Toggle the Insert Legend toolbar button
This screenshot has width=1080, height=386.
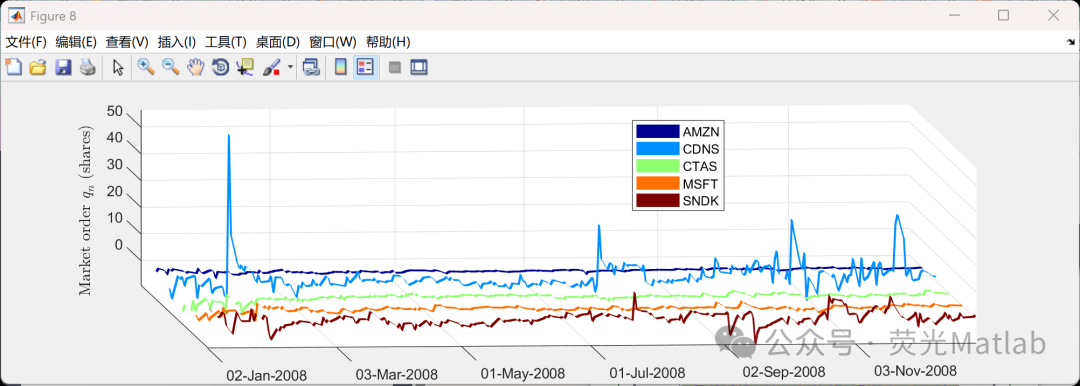point(365,67)
